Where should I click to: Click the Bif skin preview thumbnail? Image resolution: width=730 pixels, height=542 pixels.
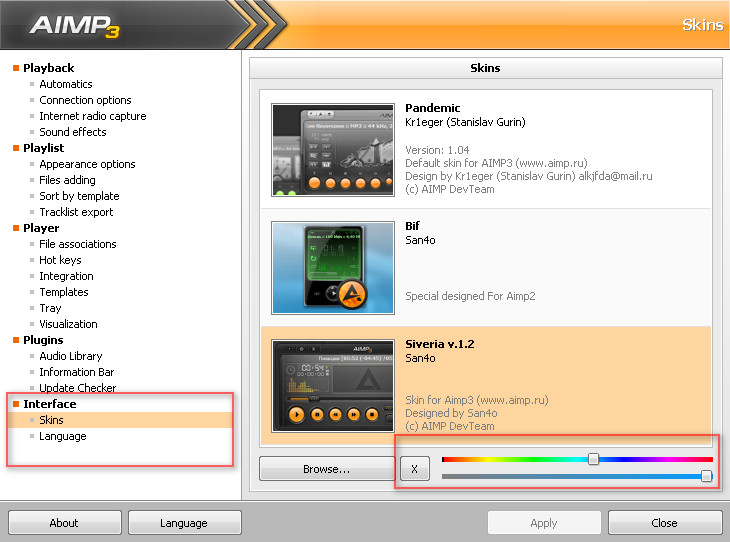(333, 268)
